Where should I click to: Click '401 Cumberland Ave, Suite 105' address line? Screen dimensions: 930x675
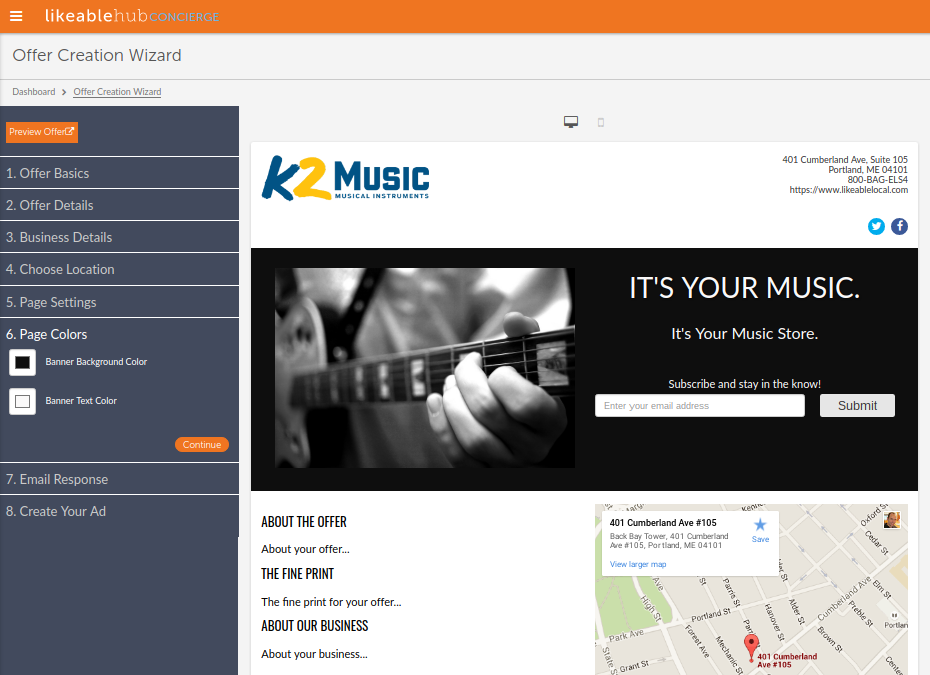pyautogui.click(x=845, y=160)
